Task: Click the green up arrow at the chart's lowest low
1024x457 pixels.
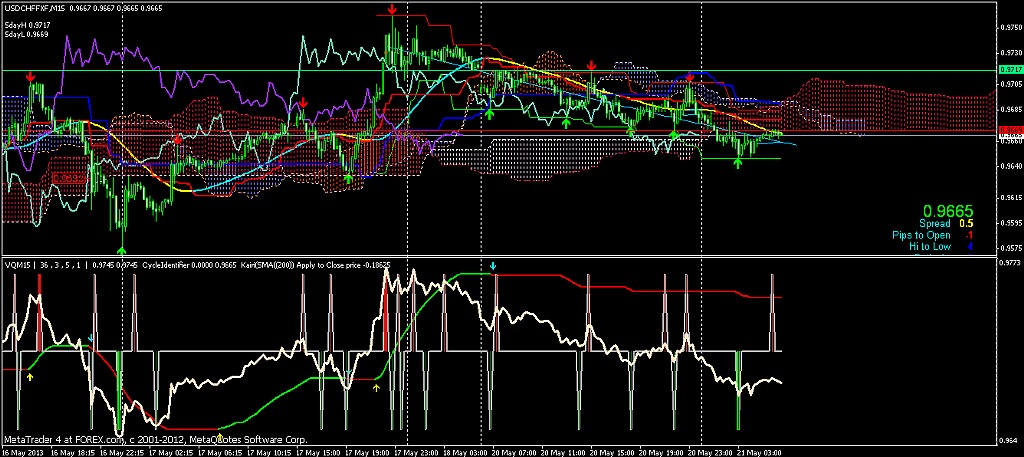Action: click(x=121, y=249)
